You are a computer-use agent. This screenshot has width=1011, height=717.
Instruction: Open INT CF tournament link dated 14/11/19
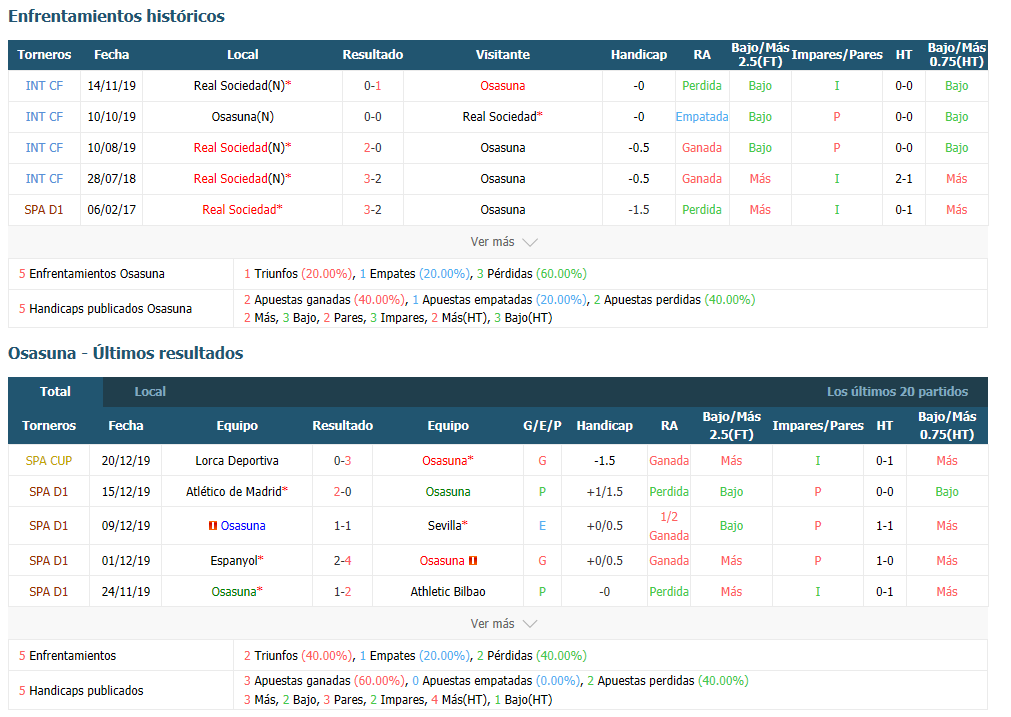(x=44, y=86)
